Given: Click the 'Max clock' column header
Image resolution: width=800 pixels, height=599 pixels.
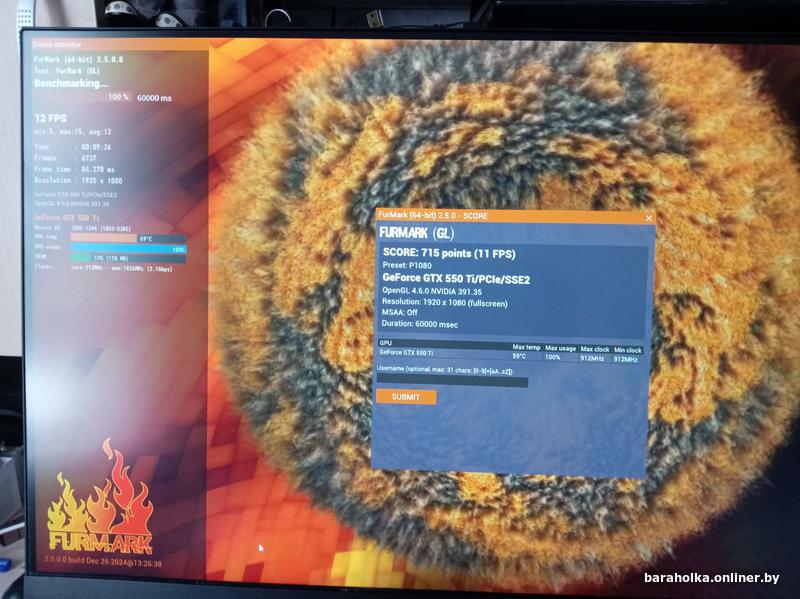Looking at the screenshot, I should [x=595, y=350].
